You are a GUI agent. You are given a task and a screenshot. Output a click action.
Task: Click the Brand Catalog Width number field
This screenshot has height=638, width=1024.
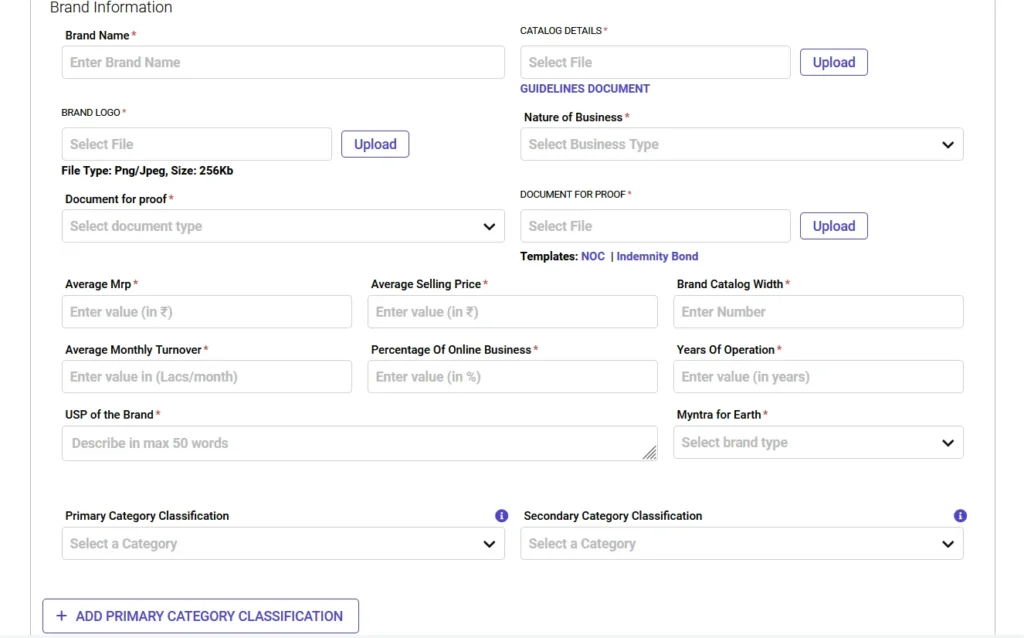pyautogui.click(x=817, y=312)
